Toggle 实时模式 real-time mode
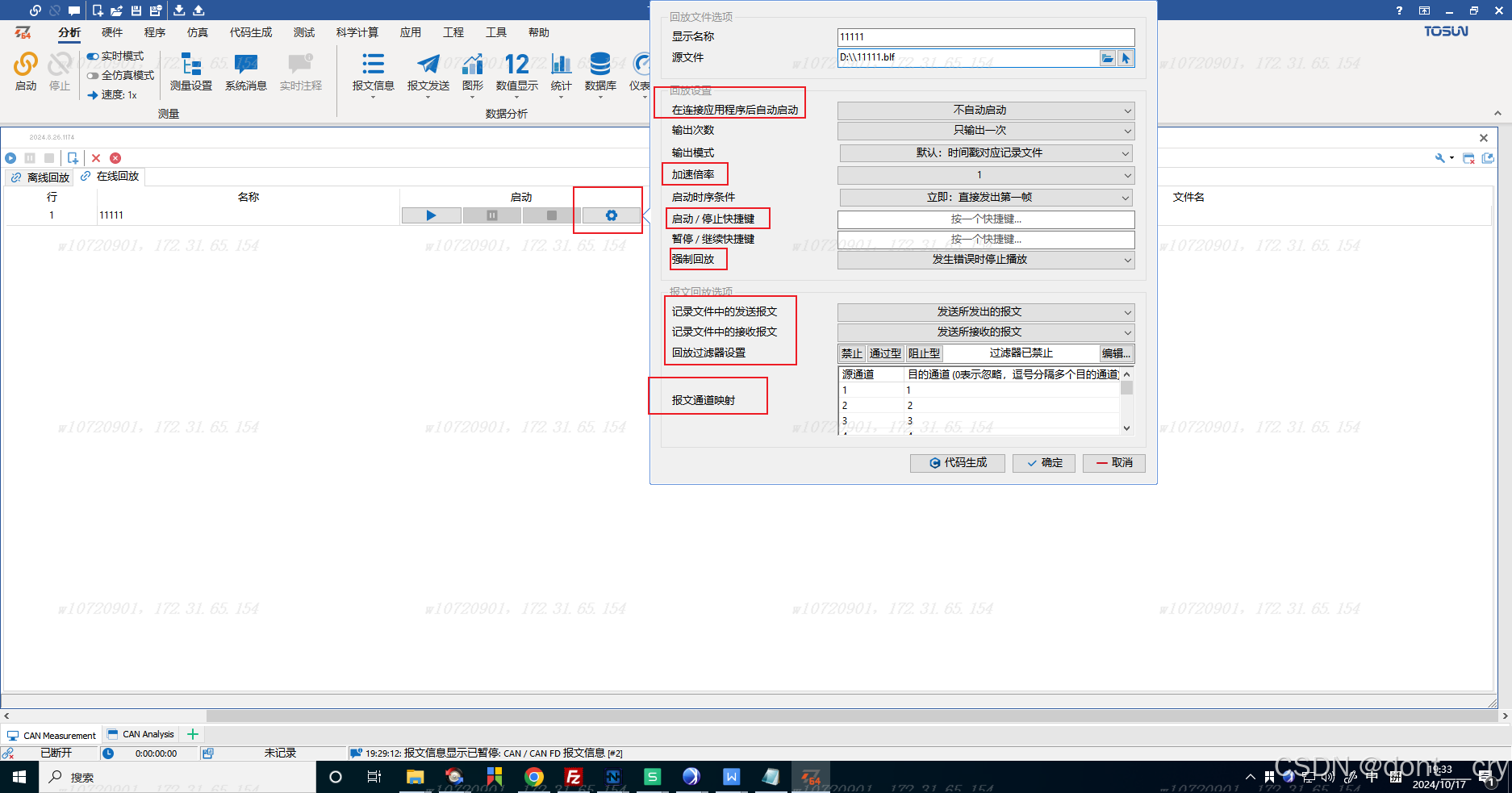The image size is (1512, 793). point(115,56)
